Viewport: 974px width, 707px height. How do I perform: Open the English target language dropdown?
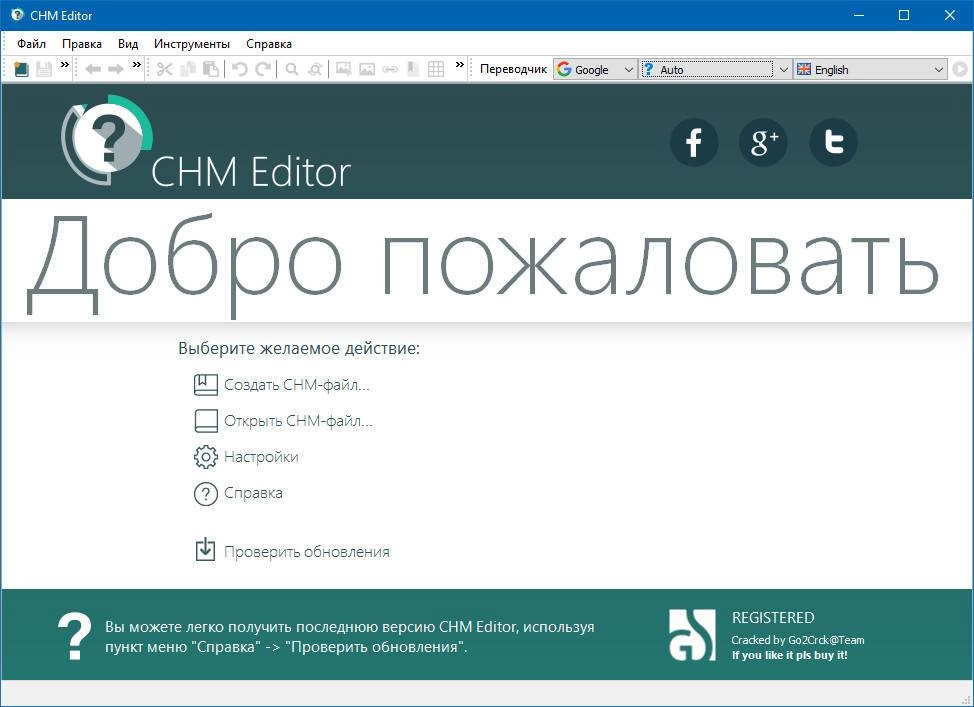(x=870, y=70)
